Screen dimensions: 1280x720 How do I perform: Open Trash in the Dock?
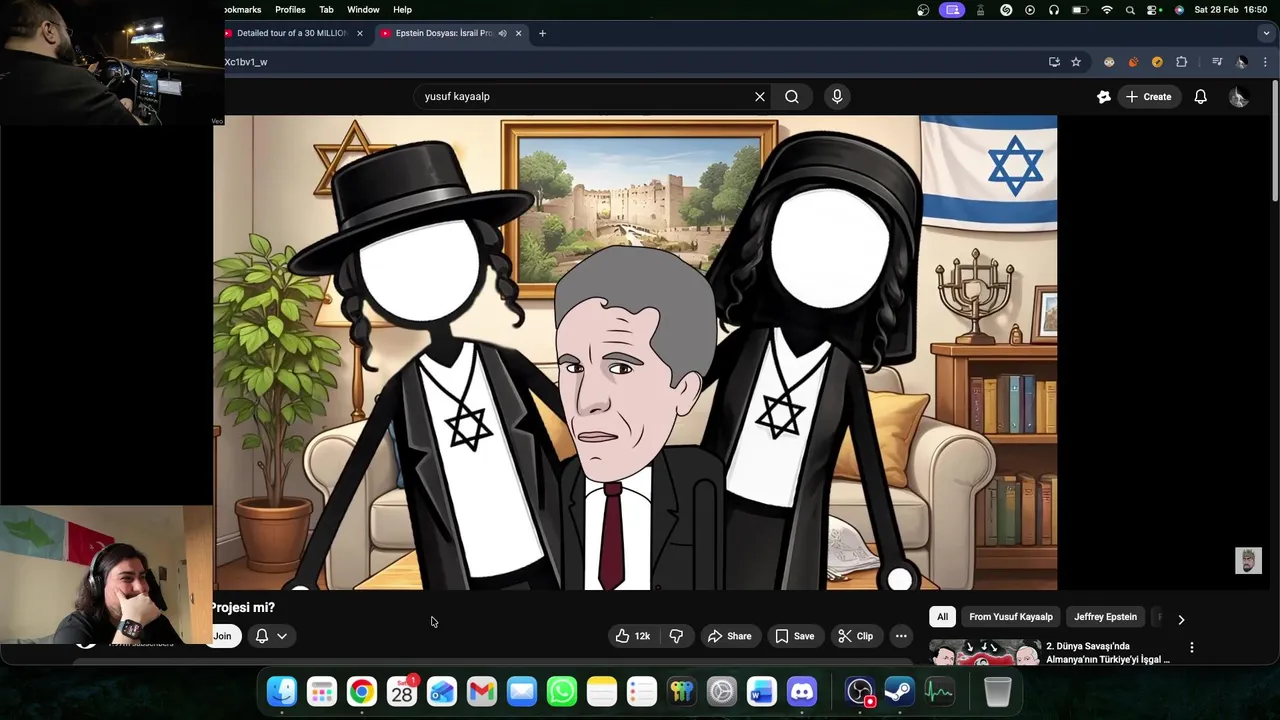(x=998, y=691)
